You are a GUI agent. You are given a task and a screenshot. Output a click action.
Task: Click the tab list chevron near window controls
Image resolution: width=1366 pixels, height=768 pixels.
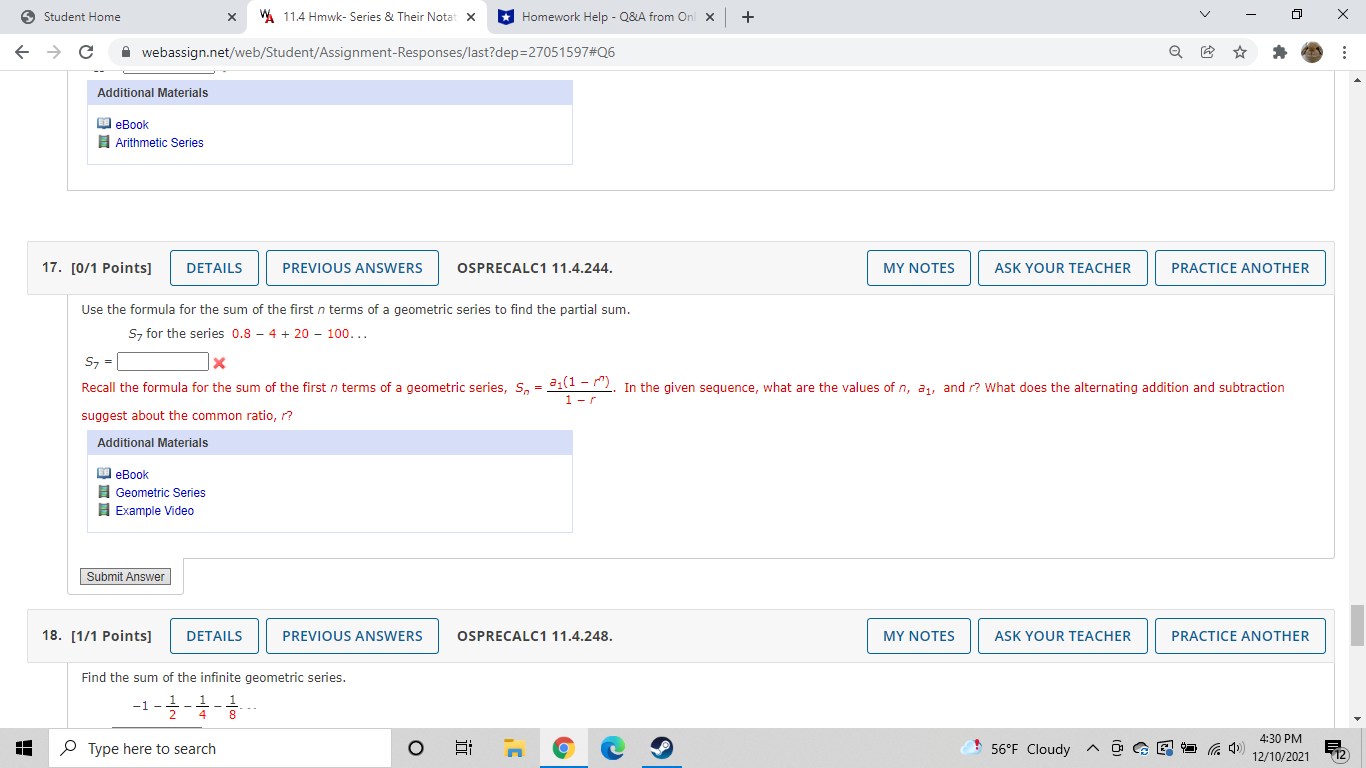point(1205,15)
